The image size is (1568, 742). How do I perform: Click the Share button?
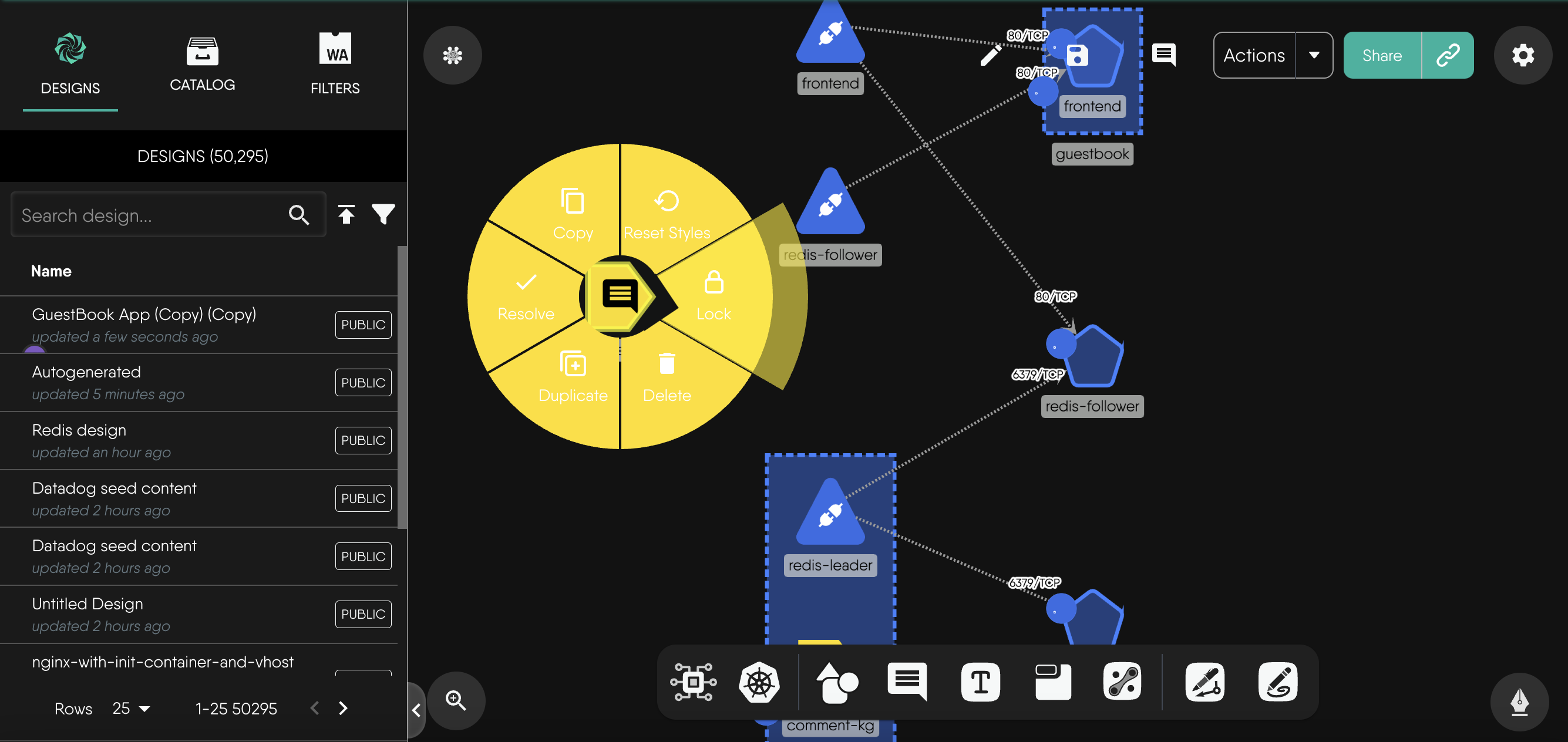pyautogui.click(x=1382, y=55)
